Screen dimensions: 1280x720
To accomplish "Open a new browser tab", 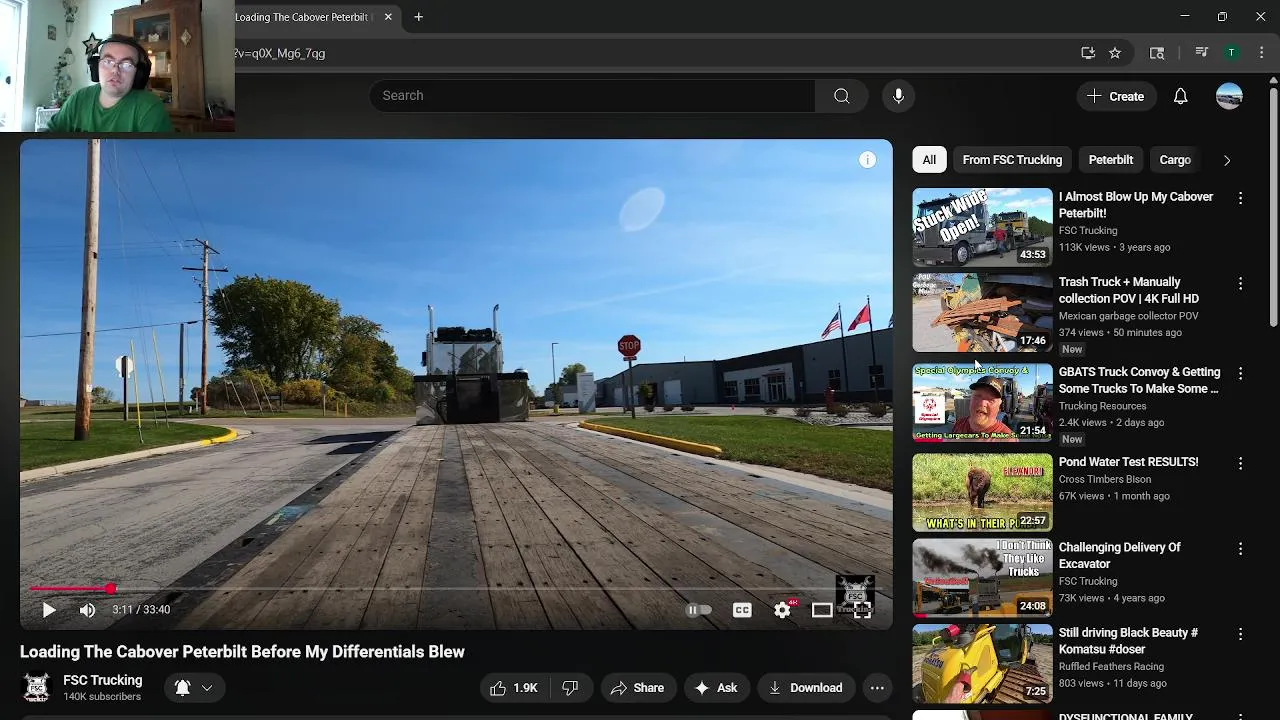I will [x=419, y=17].
